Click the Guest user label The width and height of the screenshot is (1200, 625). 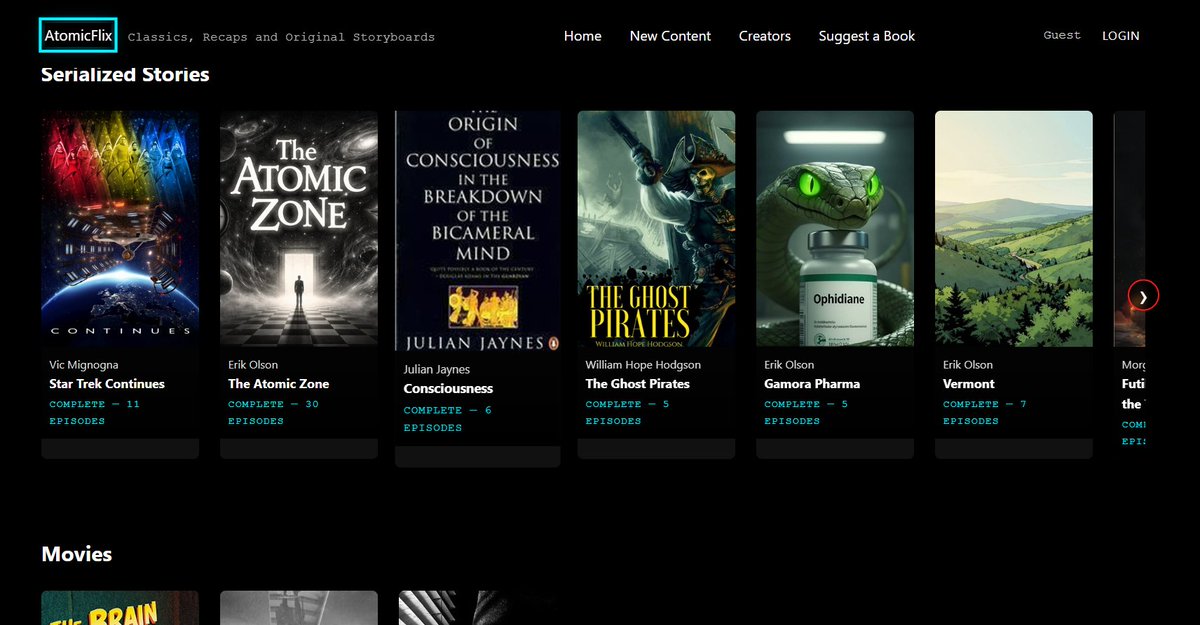(x=1062, y=35)
